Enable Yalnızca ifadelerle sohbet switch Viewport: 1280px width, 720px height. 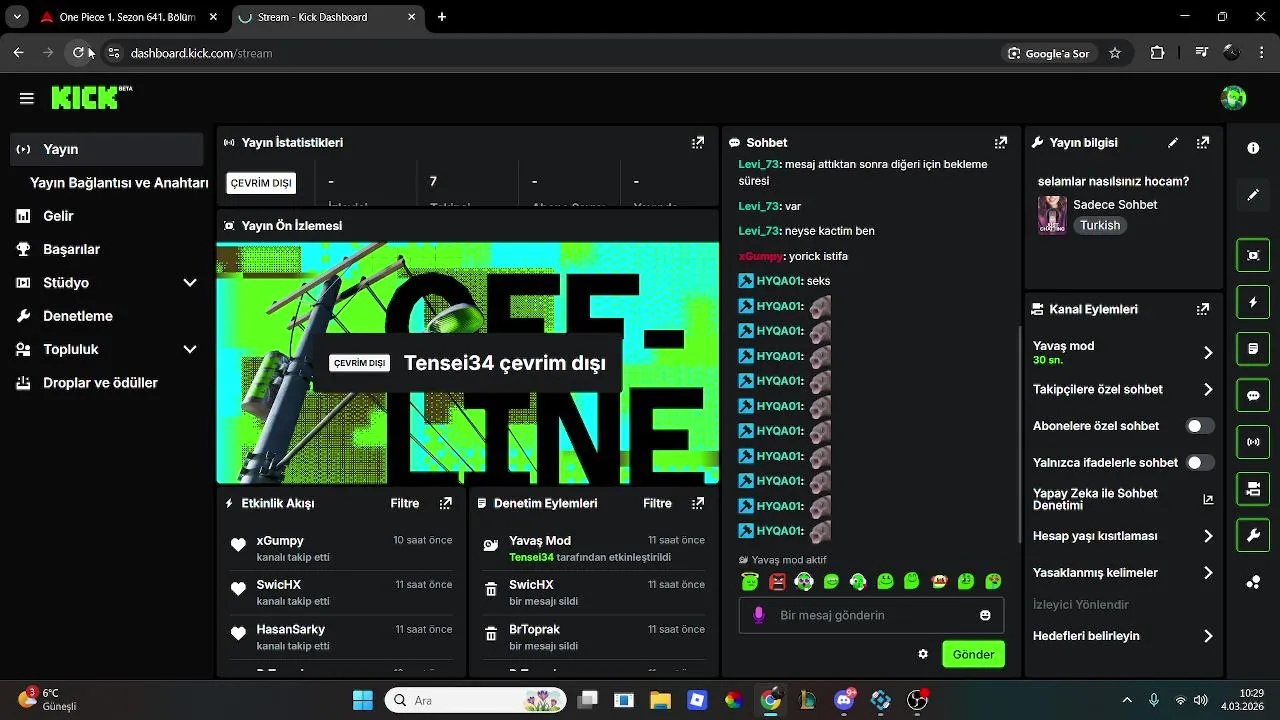1200,463
